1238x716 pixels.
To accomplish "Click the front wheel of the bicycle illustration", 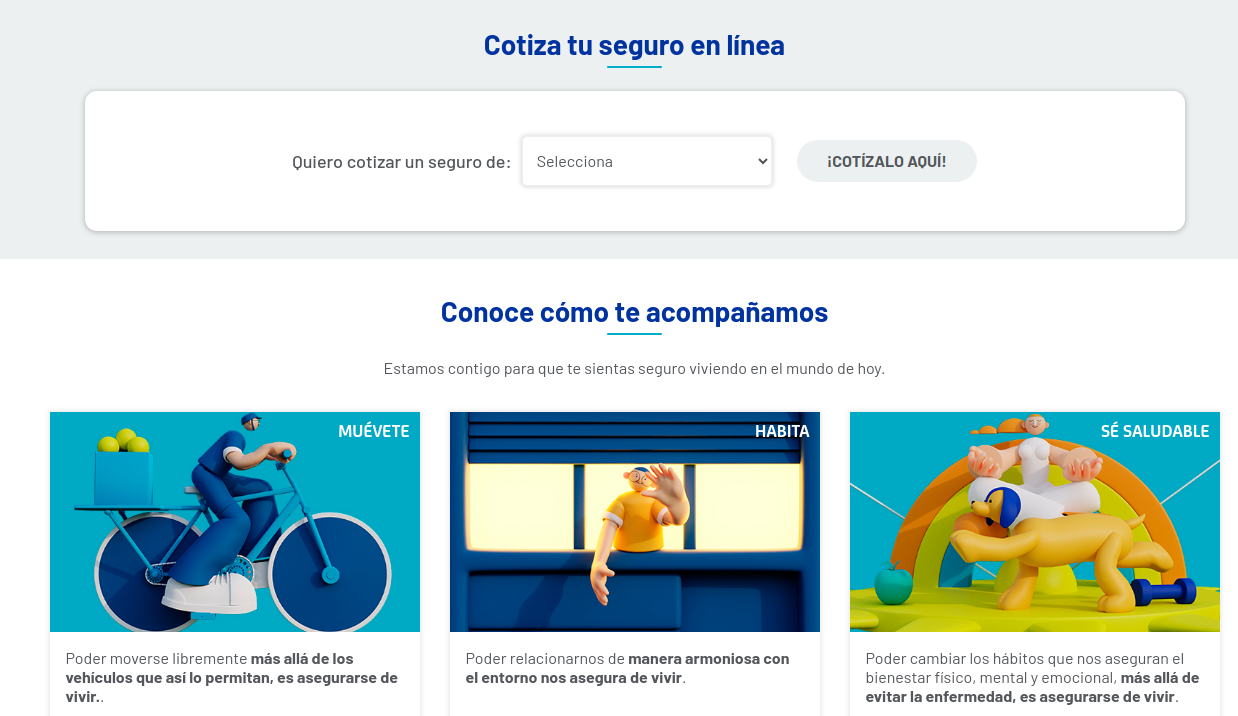I will click(330, 573).
